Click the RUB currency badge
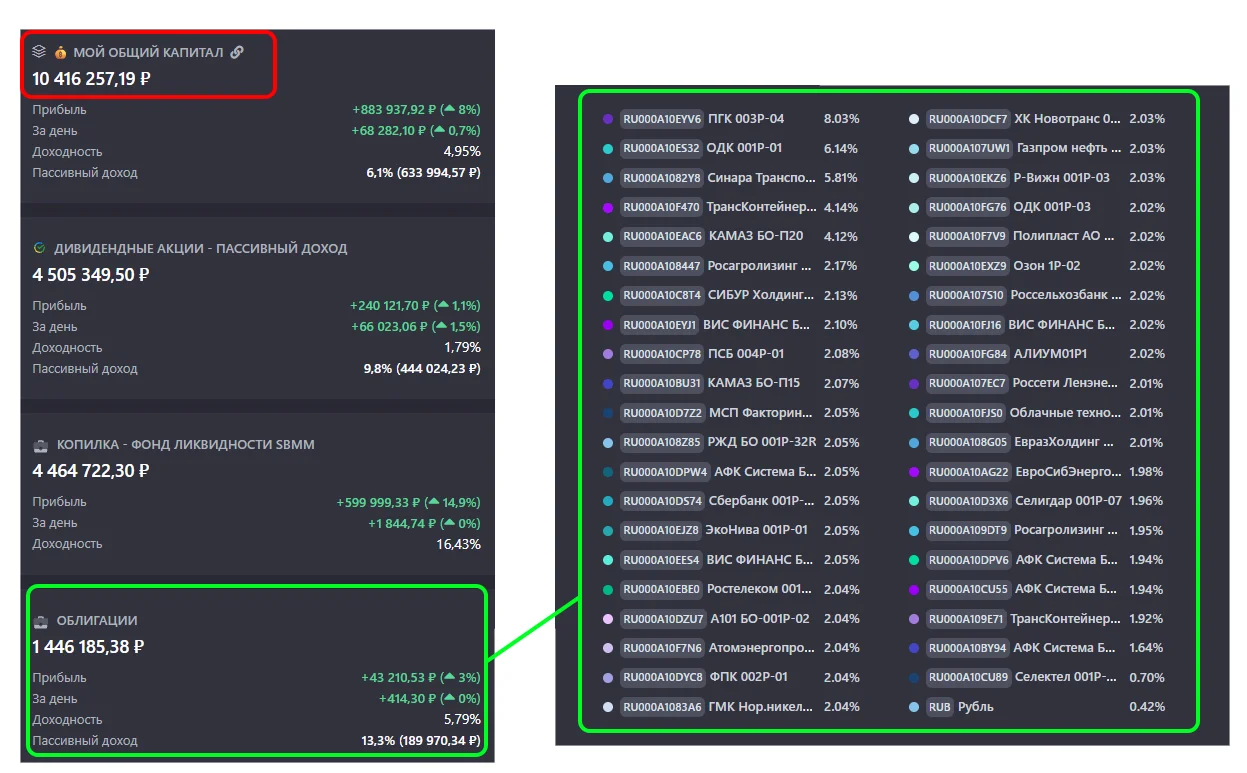Image resolution: width=1247 pixels, height=773 pixels. pyautogui.click(x=939, y=707)
